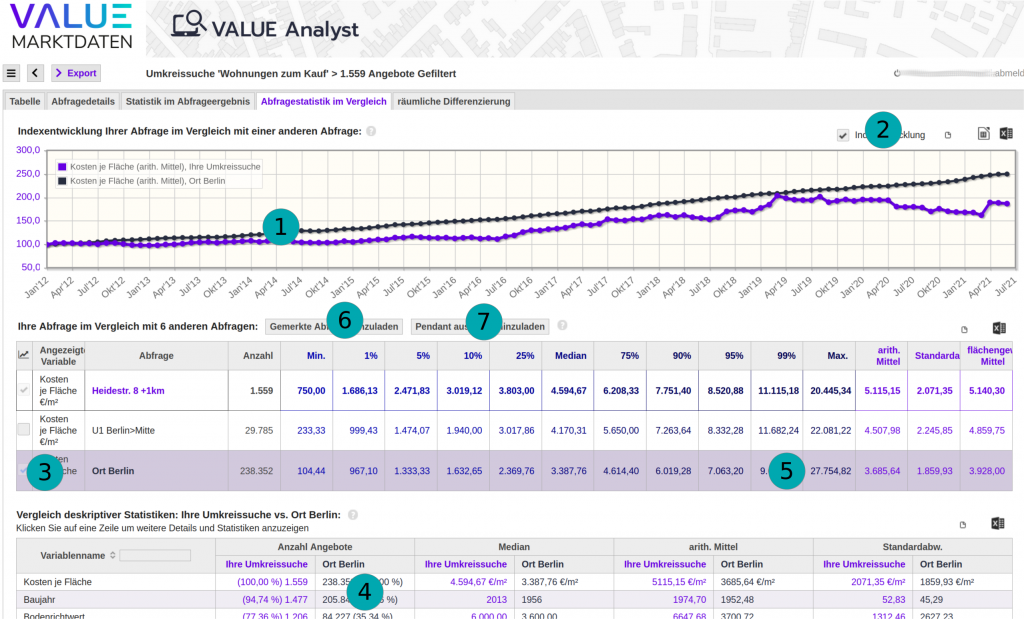Copy the descriptive statistics table
Image resolution: width=1024 pixels, height=619 pixels.
(x=963, y=525)
